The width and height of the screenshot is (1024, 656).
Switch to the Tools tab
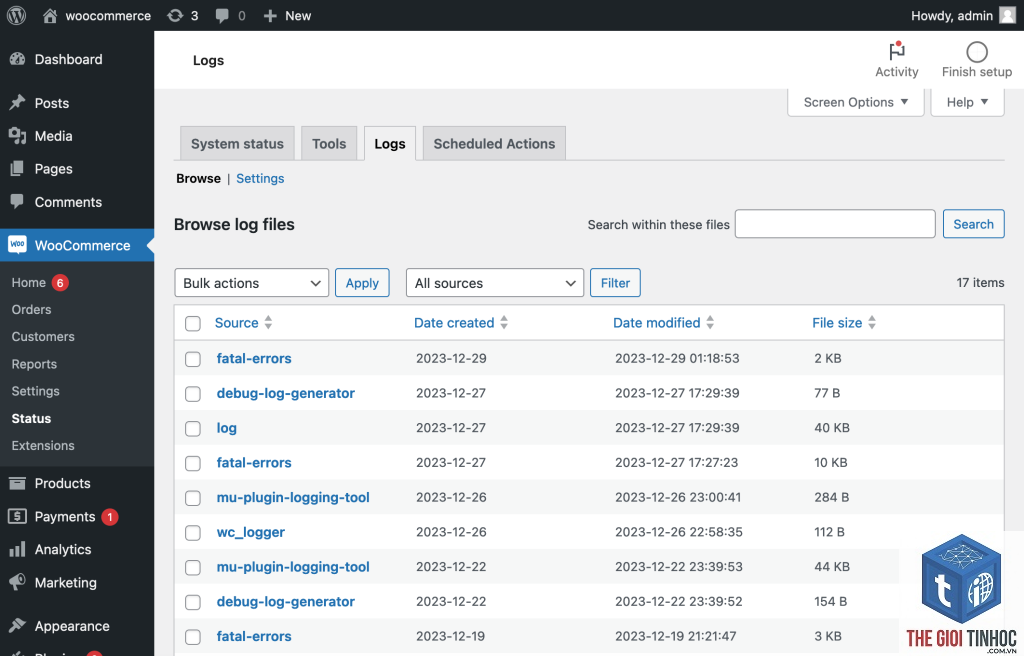pos(329,144)
